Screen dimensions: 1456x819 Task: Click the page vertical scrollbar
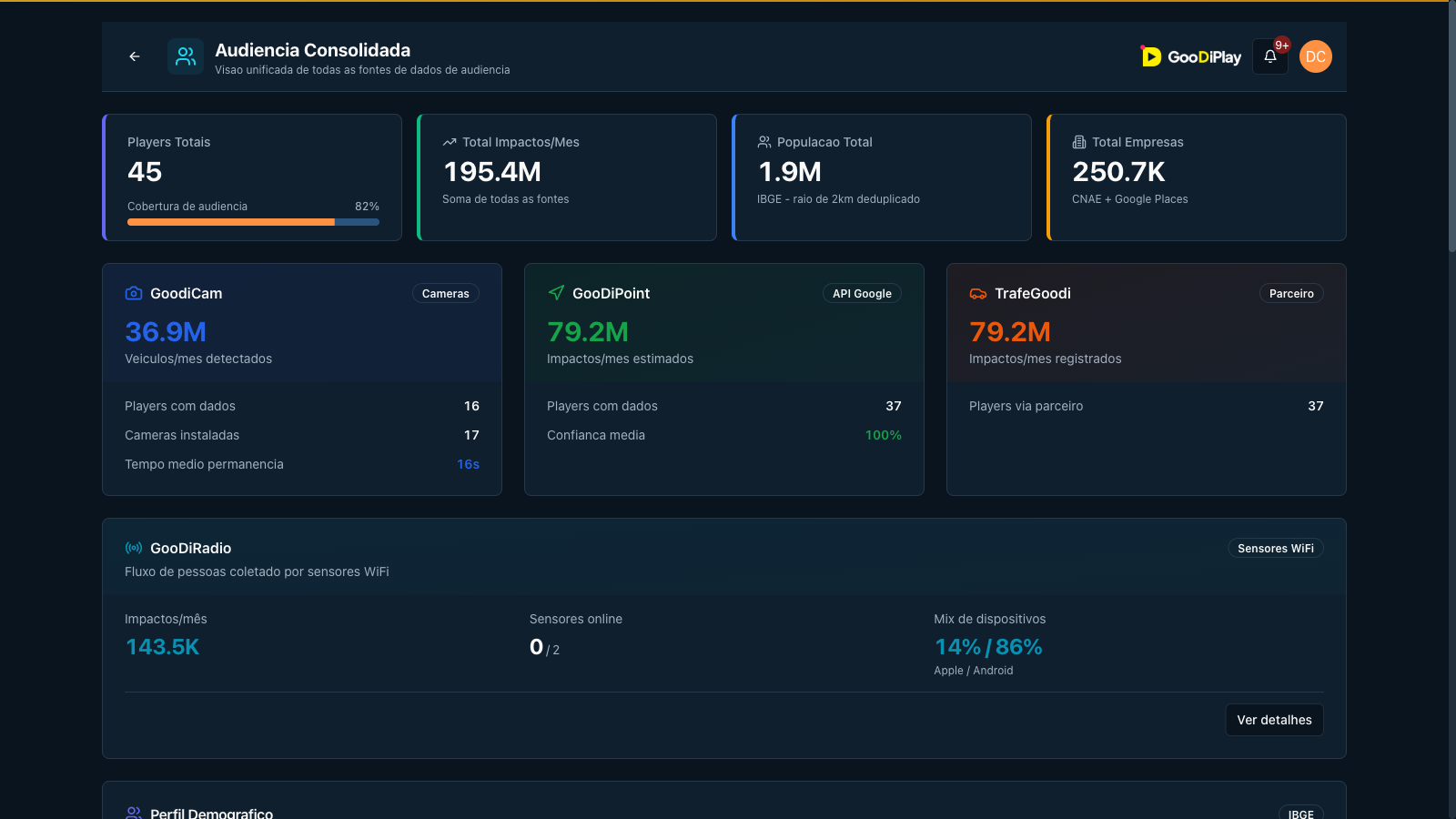coord(1451,127)
